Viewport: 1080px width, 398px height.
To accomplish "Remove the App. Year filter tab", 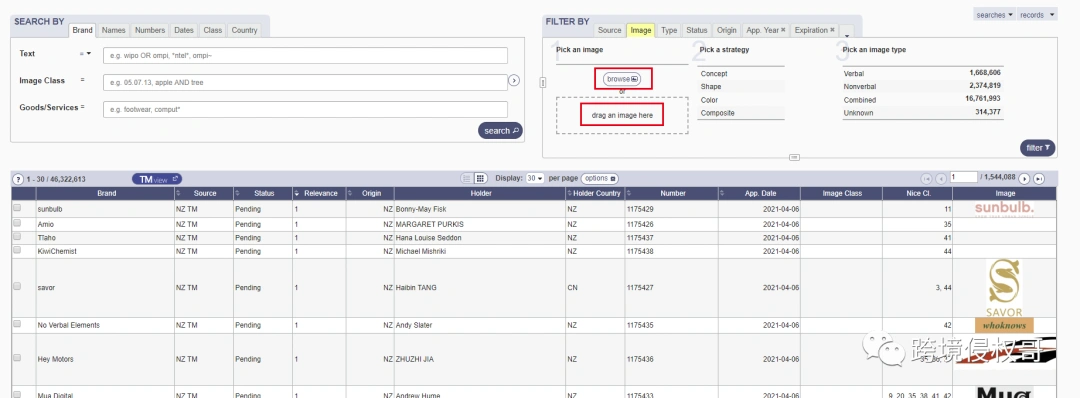I will coord(783,30).
